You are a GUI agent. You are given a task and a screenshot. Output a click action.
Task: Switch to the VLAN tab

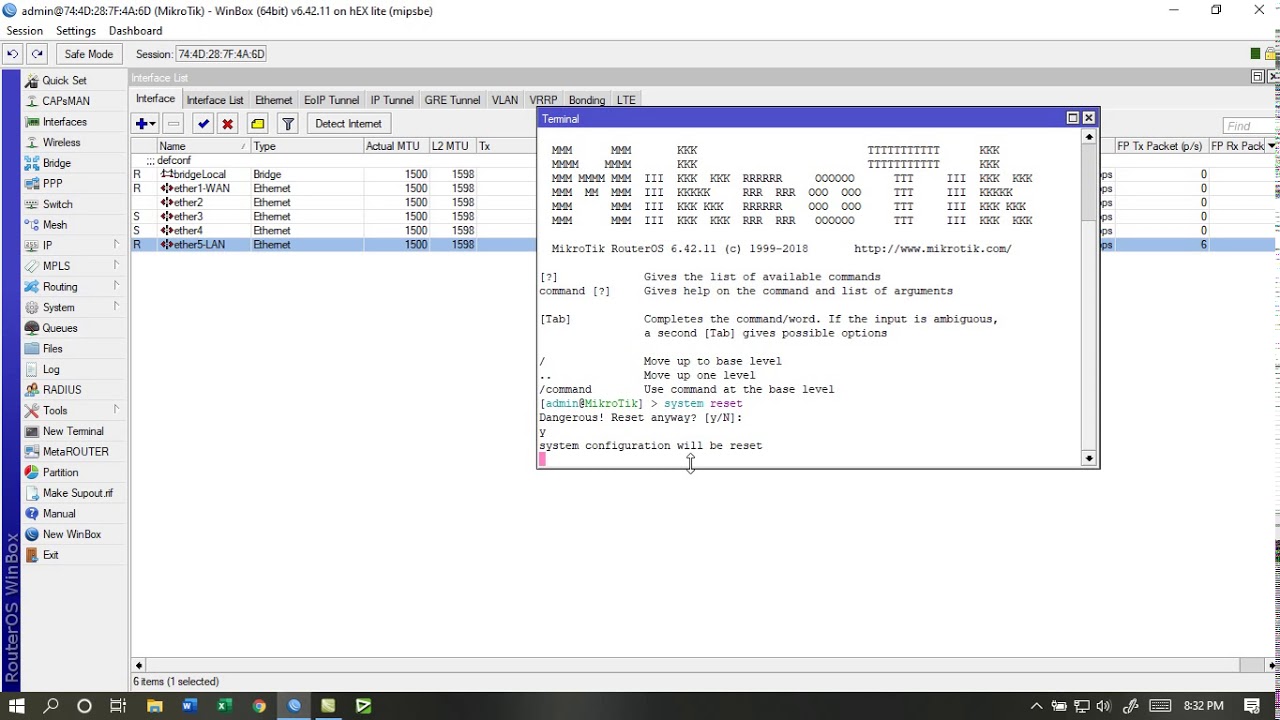click(505, 100)
